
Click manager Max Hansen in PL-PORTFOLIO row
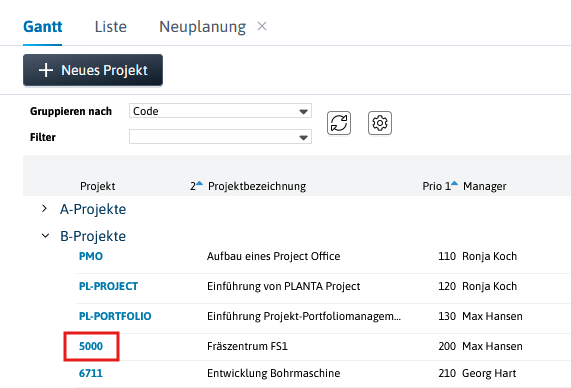click(492, 316)
